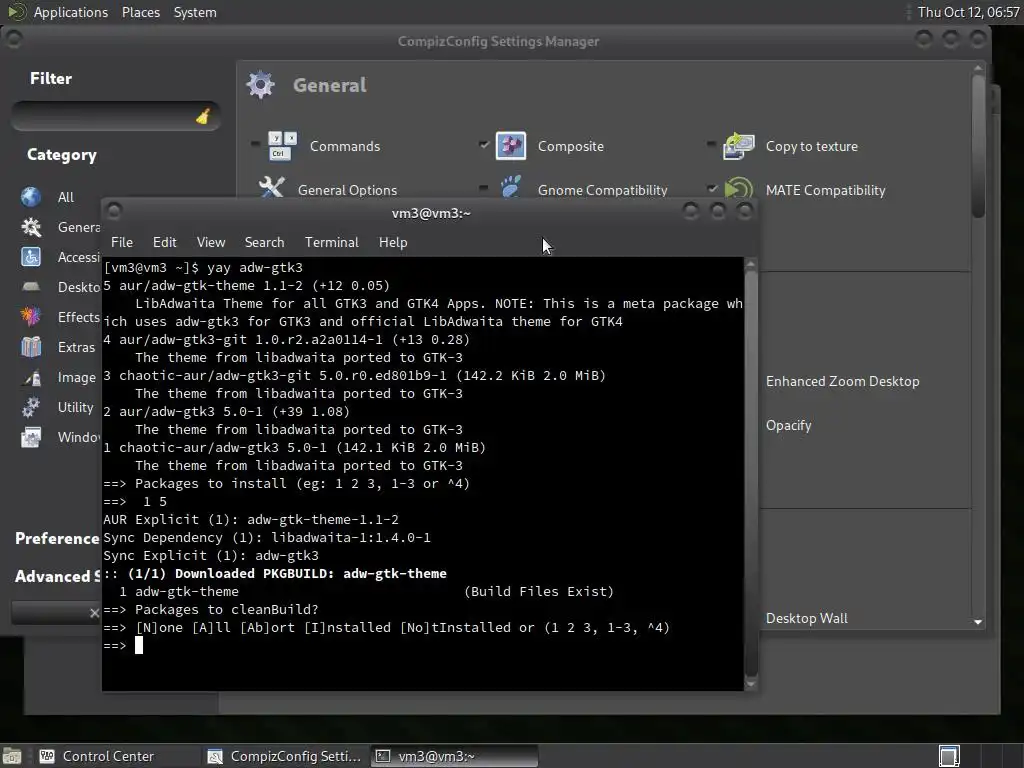Select the General category icon in sidebar
This screenshot has width=1024, height=768.
point(31,227)
